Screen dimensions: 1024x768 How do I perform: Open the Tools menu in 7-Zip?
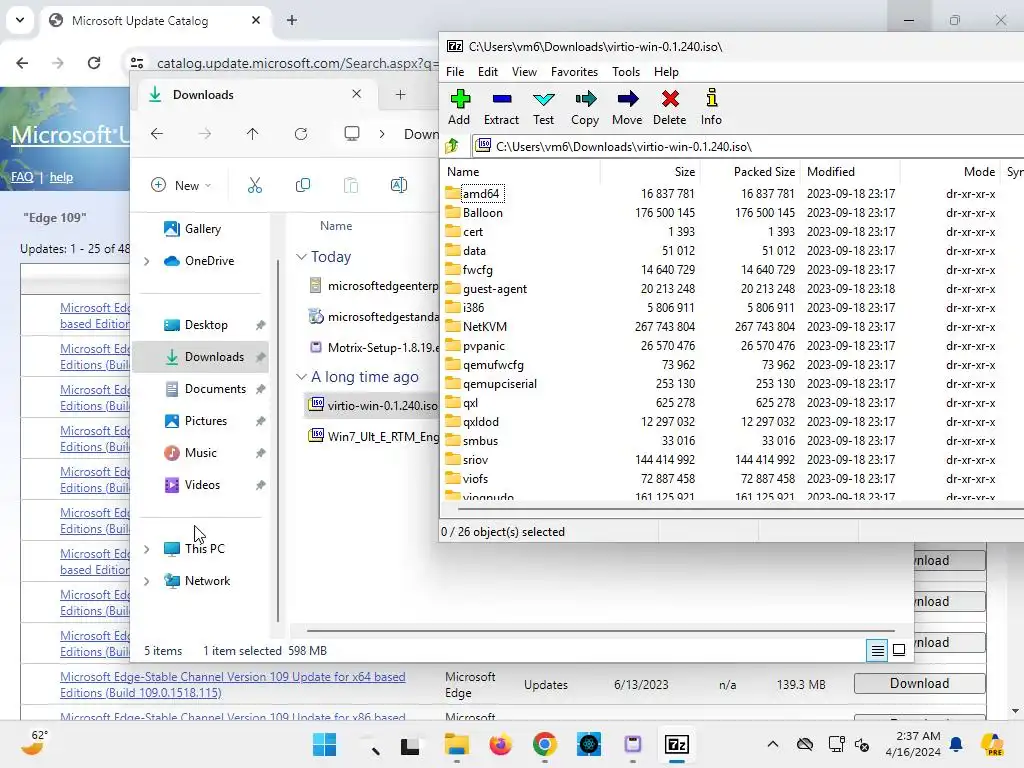pyautogui.click(x=626, y=72)
